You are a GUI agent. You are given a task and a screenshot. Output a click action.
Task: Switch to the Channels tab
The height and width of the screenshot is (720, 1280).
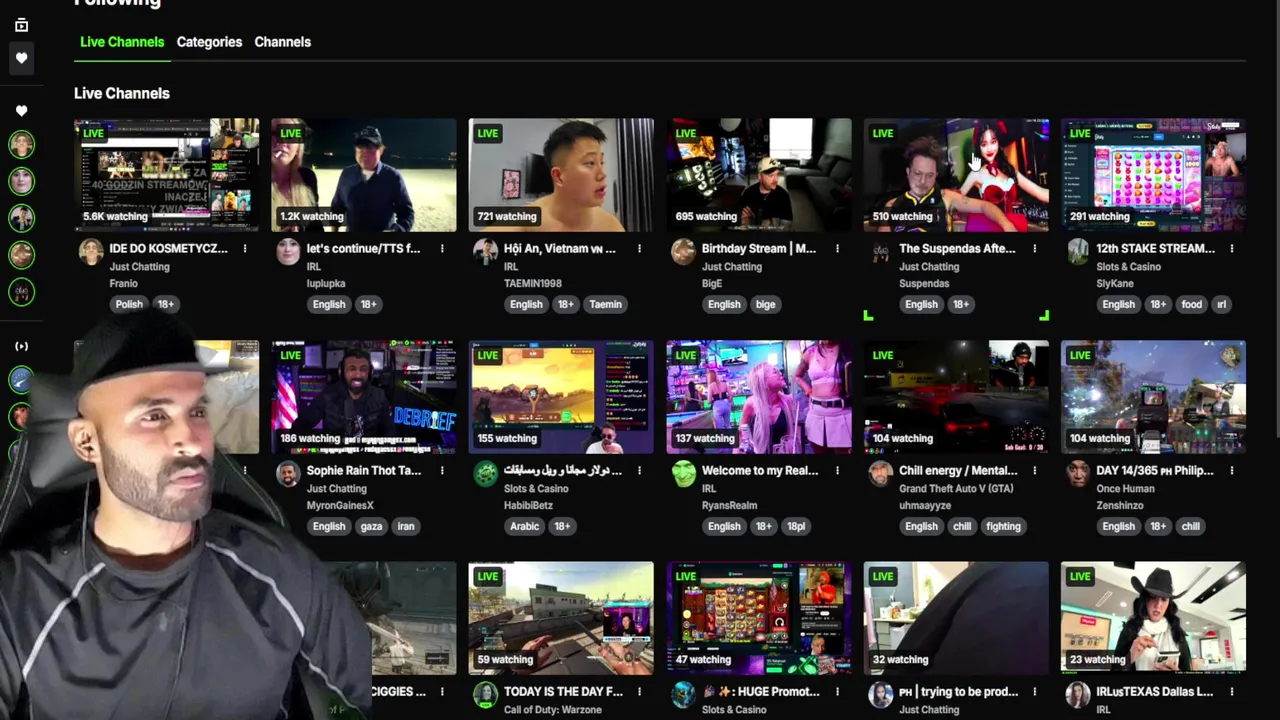coord(282,42)
